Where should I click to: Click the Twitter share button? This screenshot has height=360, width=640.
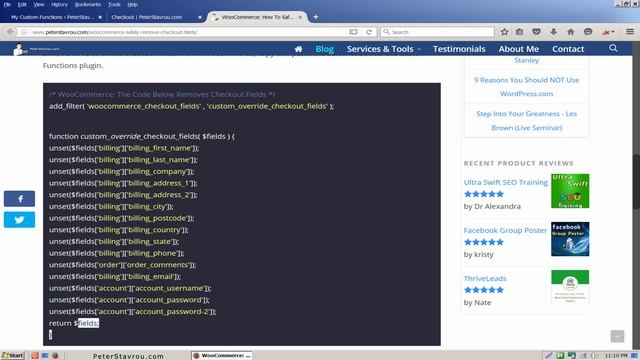[19, 220]
